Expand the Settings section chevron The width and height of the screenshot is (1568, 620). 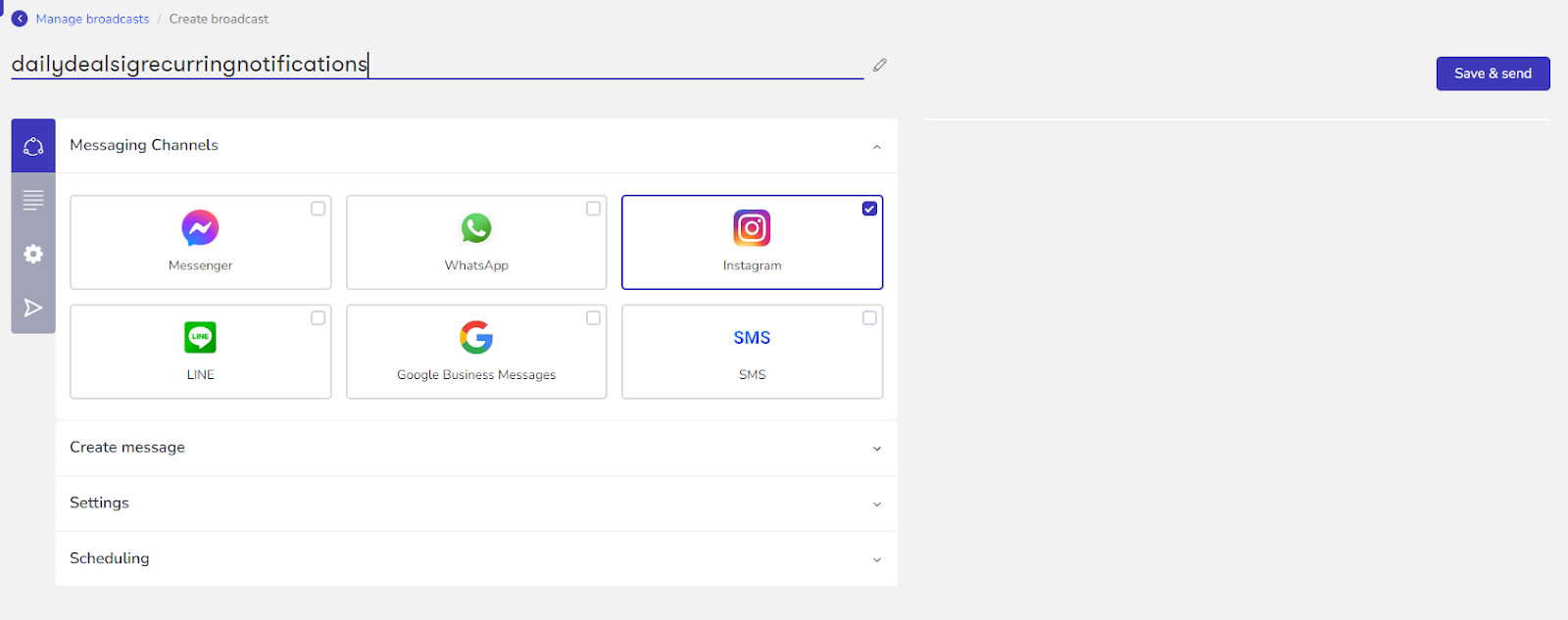pyautogui.click(x=877, y=504)
